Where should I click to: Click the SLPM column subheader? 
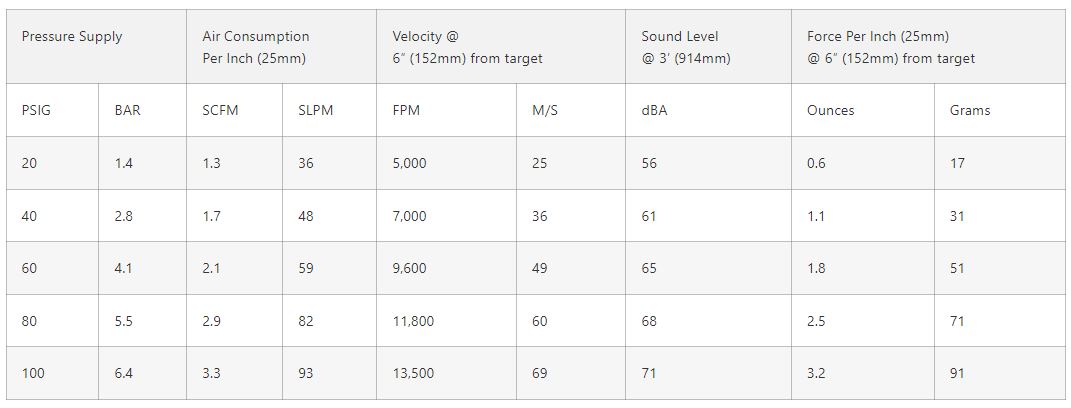coord(315,110)
